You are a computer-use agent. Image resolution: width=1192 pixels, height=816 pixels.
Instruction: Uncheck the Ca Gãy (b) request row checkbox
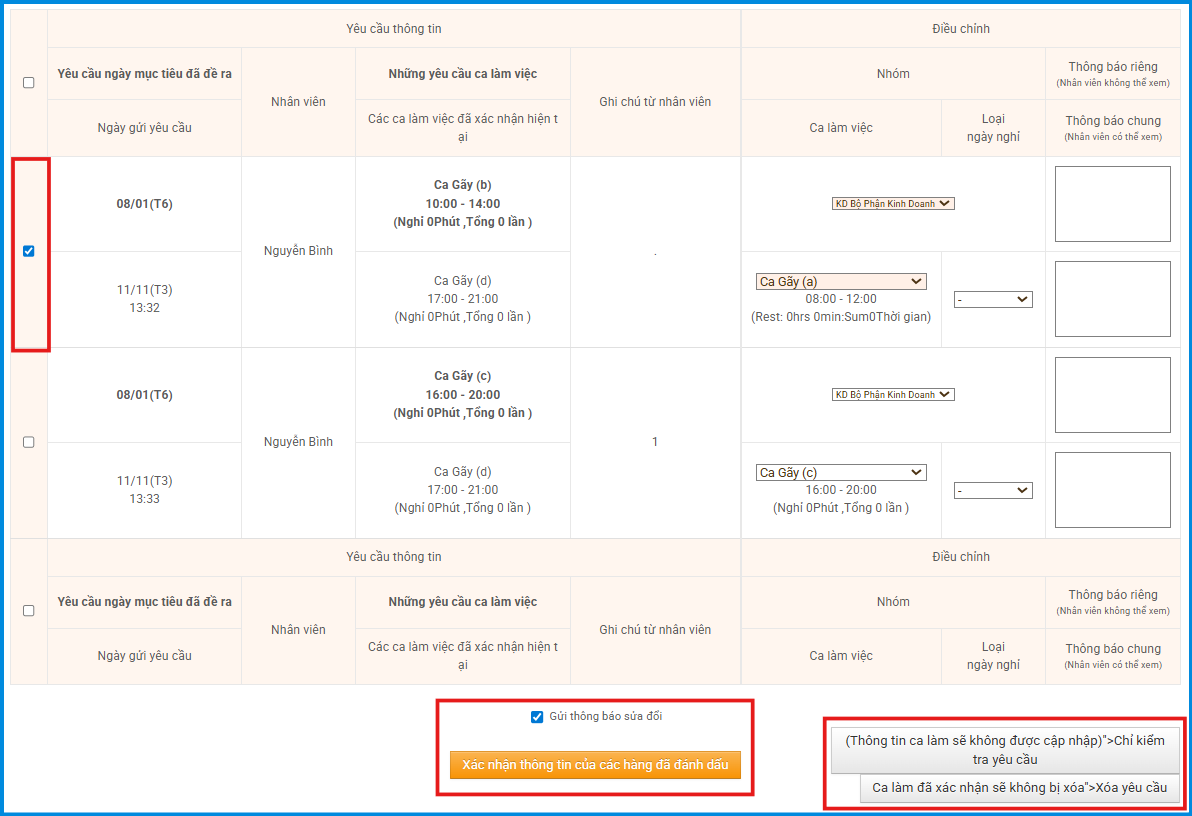[28, 251]
